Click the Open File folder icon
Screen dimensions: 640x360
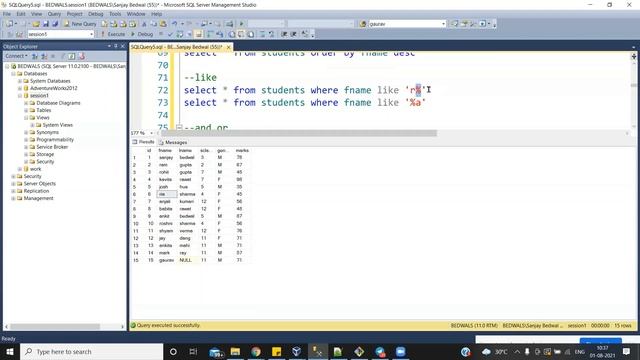coord(36,24)
